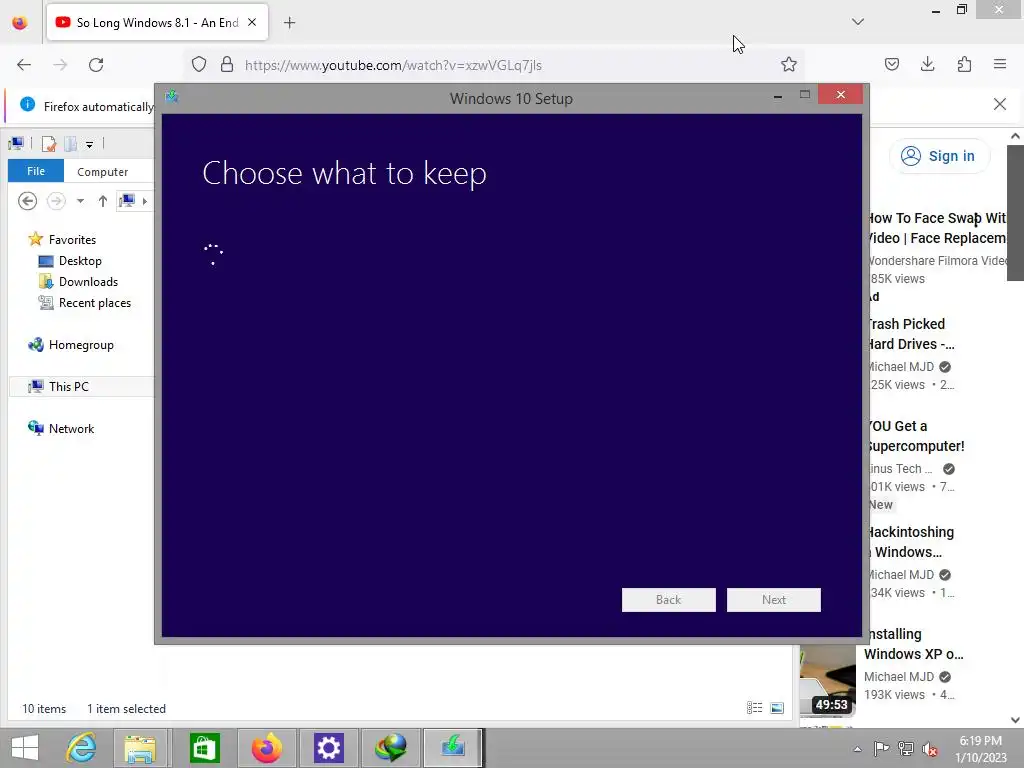Bookmark this page with the star
Screen dimensions: 1024x768
point(789,65)
